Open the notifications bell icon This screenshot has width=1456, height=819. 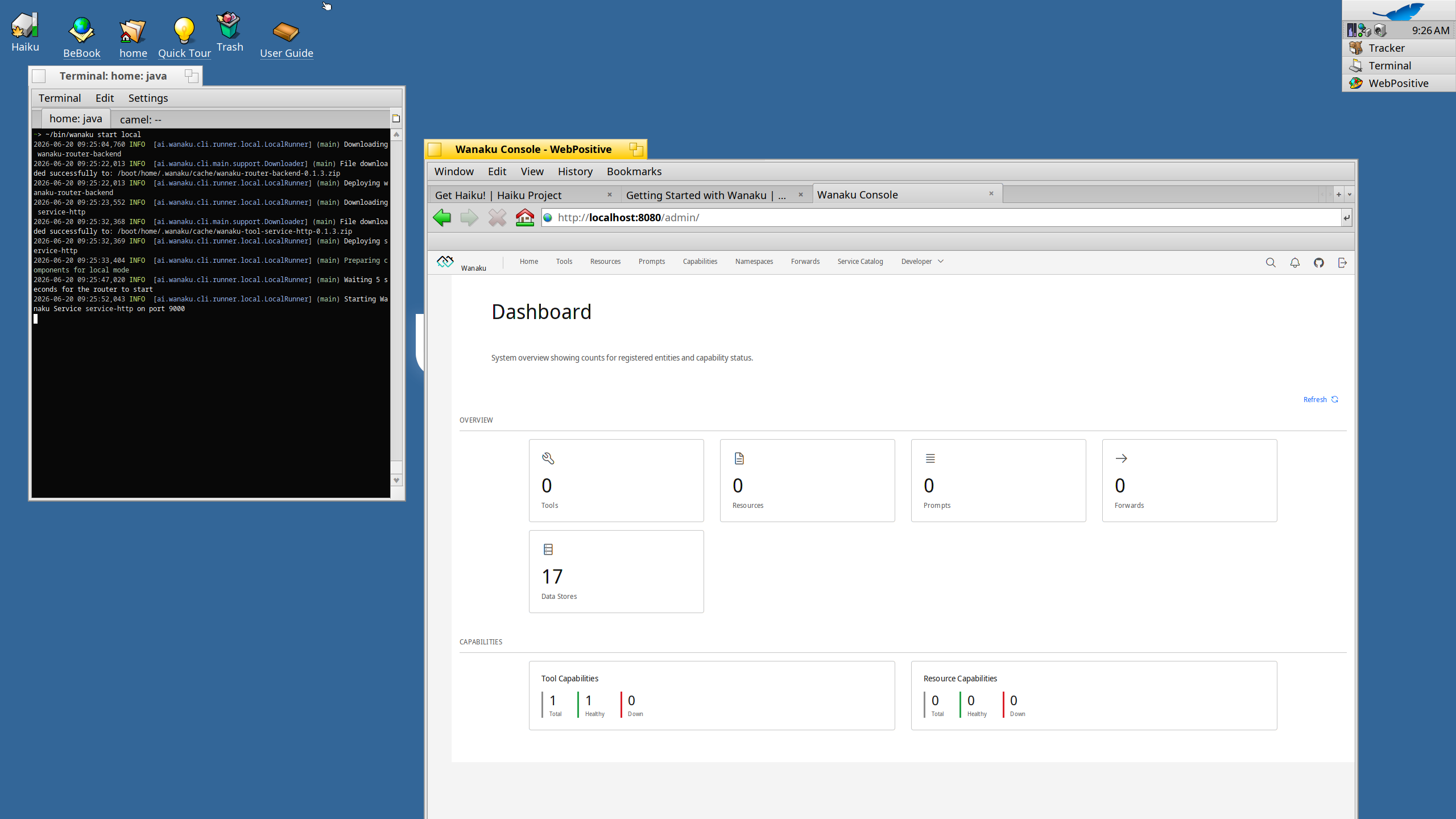point(1294,262)
